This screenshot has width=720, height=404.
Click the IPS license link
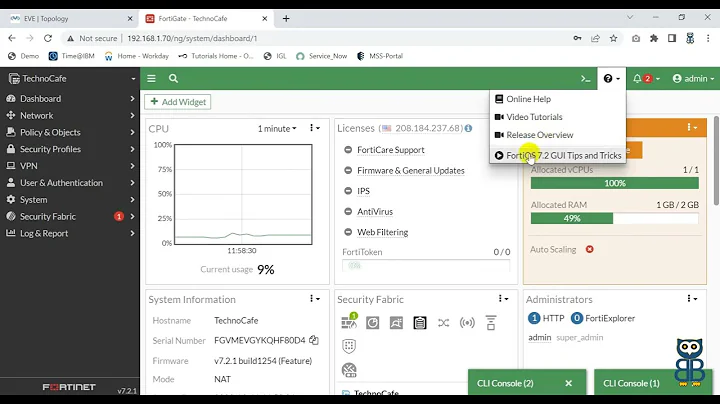[x=363, y=191]
